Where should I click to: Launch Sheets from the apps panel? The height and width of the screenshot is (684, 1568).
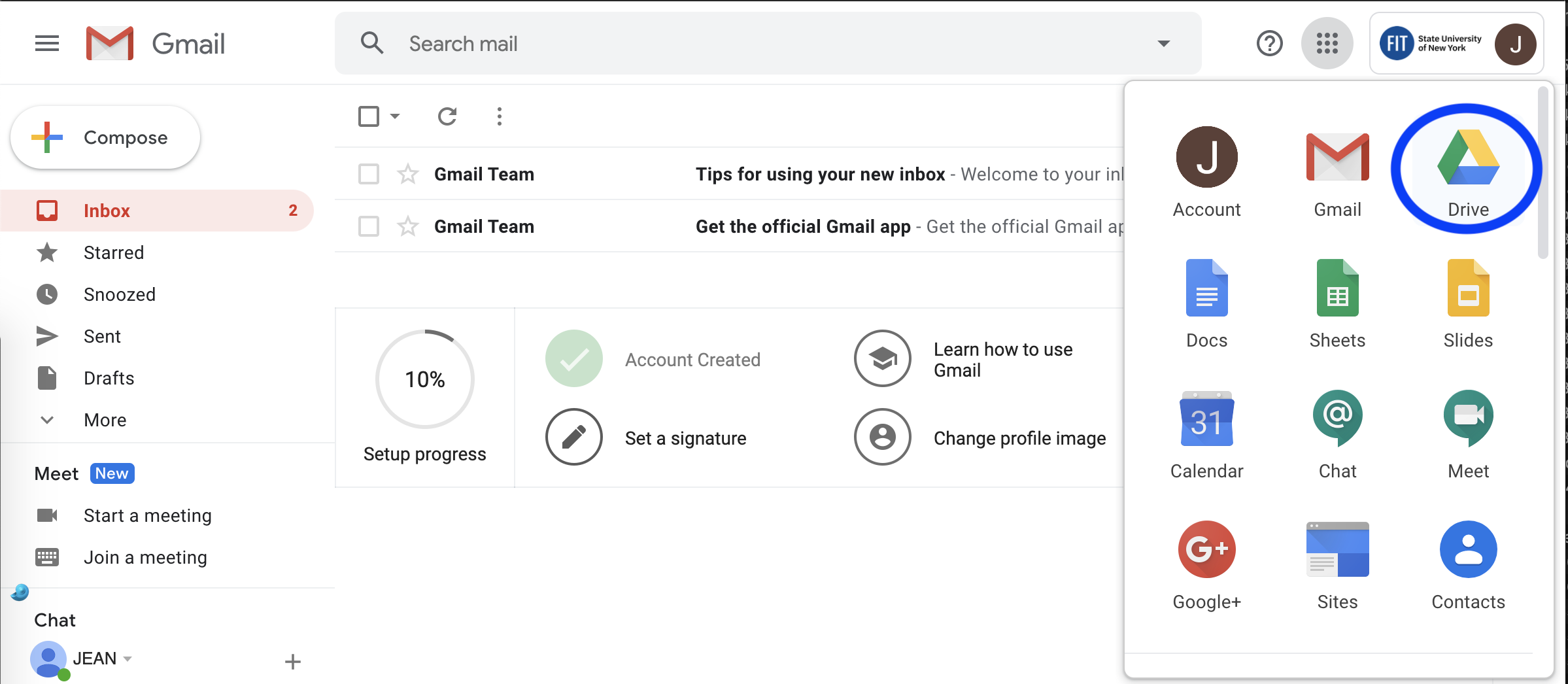(x=1337, y=303)
